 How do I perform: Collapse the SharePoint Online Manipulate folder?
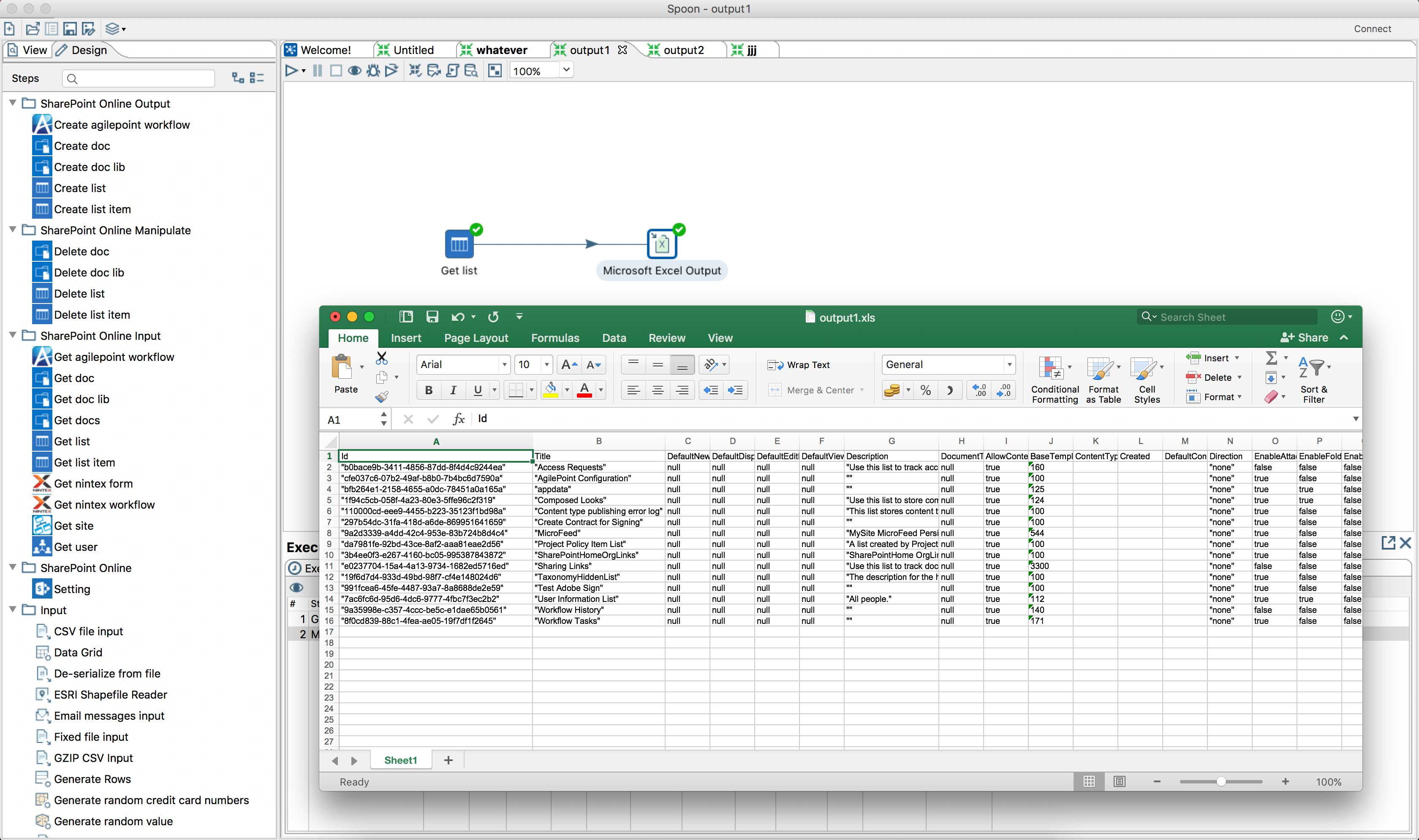coord(12,230)
